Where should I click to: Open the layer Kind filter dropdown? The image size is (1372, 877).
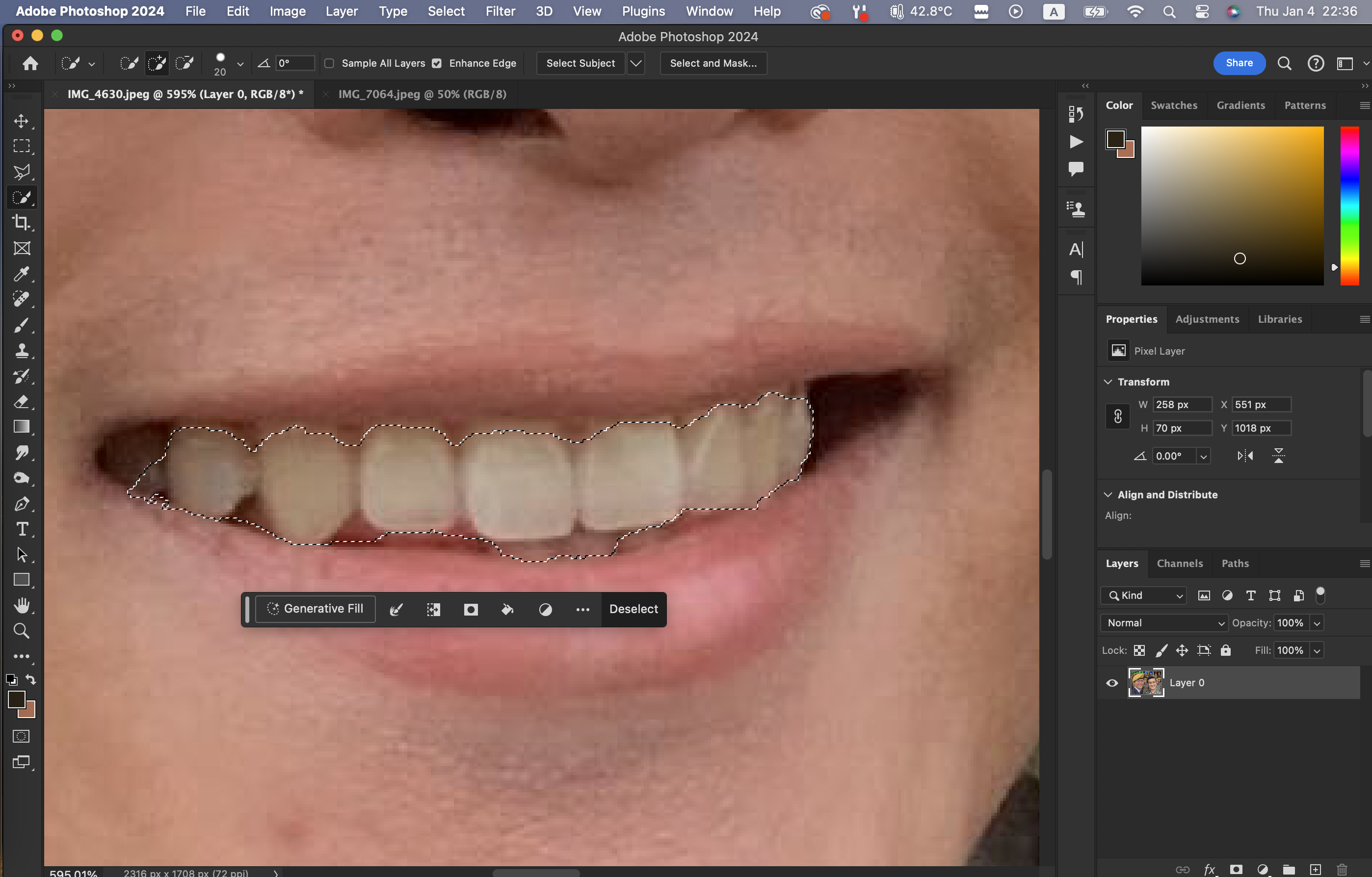1143,595
